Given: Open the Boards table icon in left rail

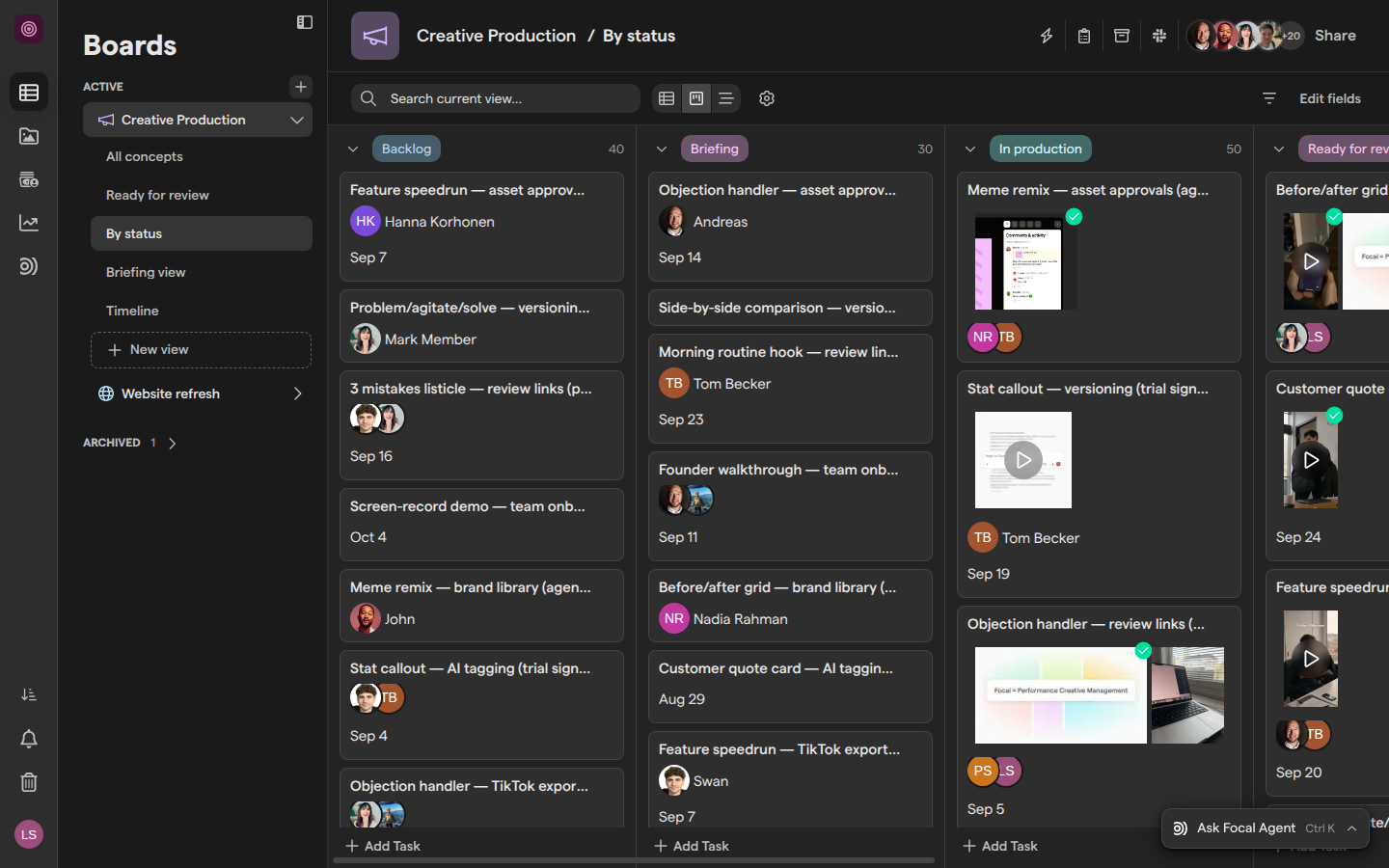Looking at the screenshot, I should (x=29, y=93).
